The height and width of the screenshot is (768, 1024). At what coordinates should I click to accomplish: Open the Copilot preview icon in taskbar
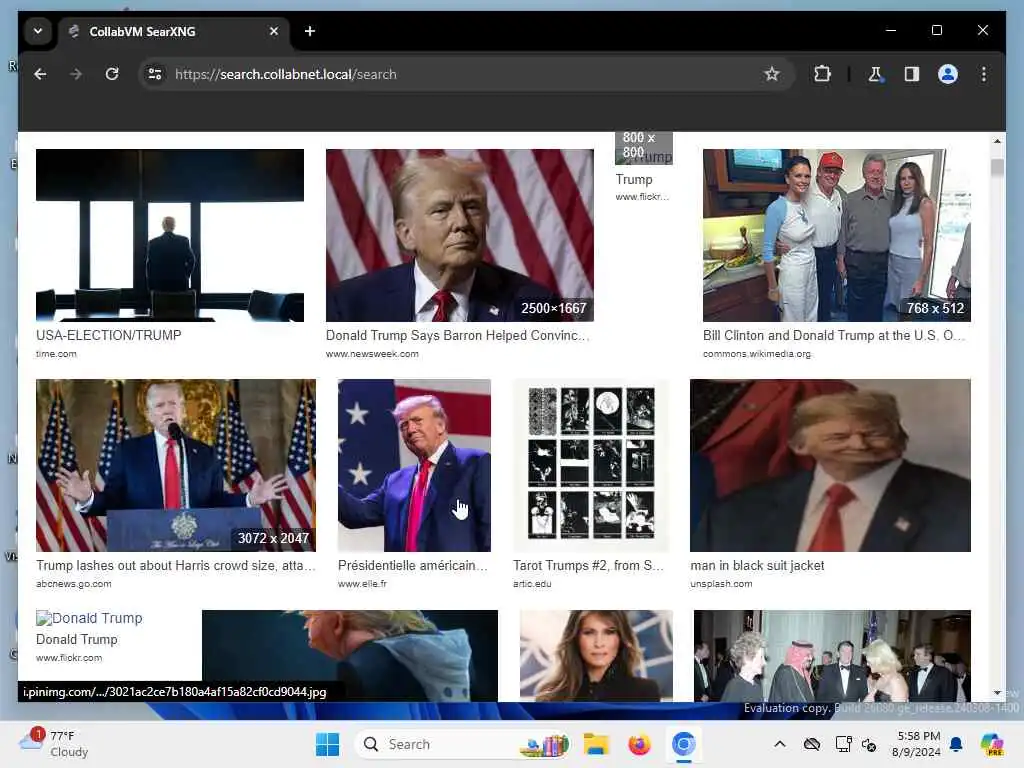click(x=992, y=744)
